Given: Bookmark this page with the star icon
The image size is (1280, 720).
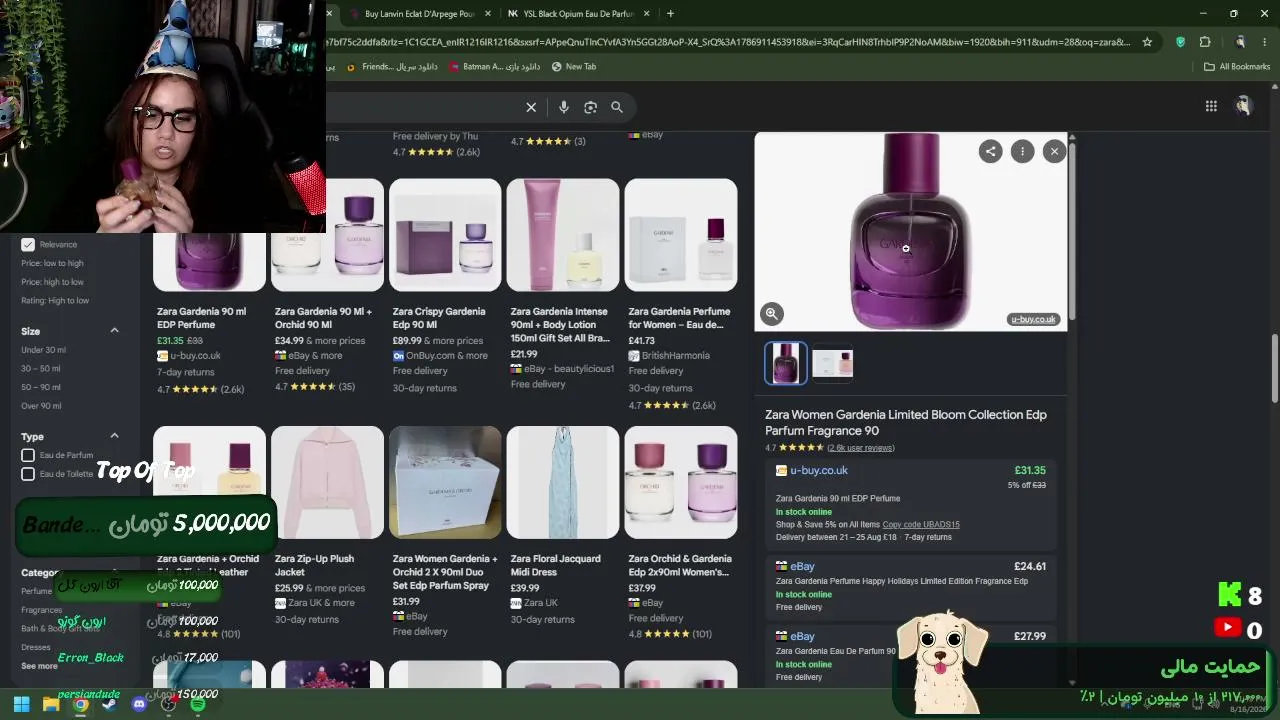Looking at the screenshot, I should pyautogui.click(x=1147, y=42).
